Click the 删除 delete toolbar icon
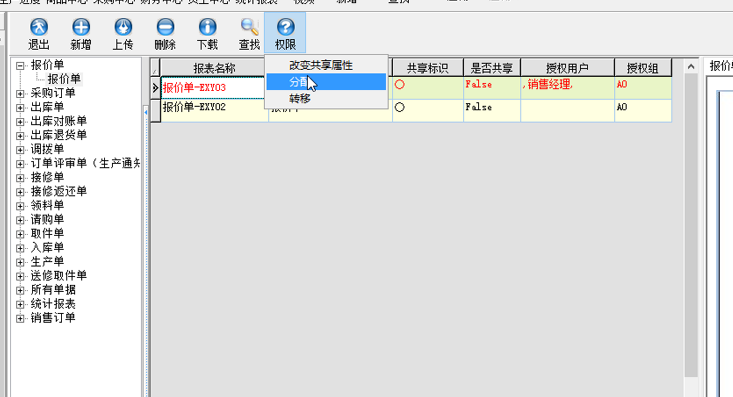733x397 pixels. pos(165,34)
